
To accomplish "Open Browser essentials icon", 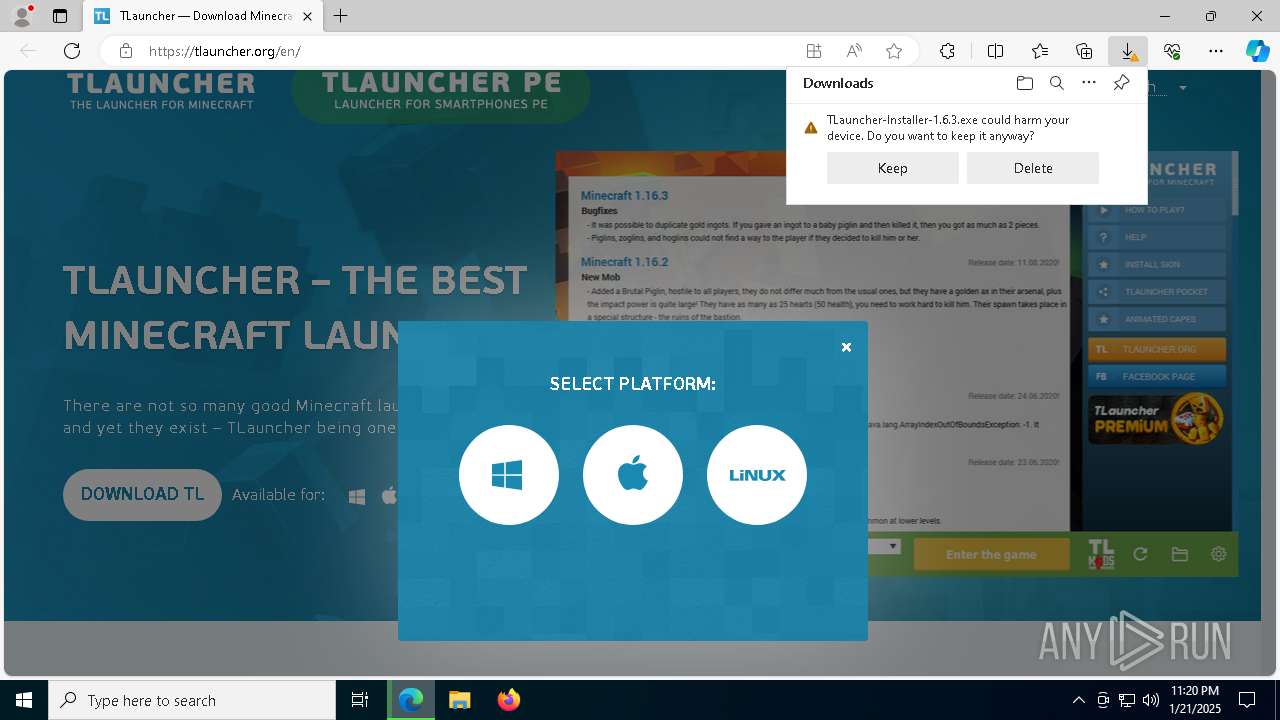I will 1172,51.
